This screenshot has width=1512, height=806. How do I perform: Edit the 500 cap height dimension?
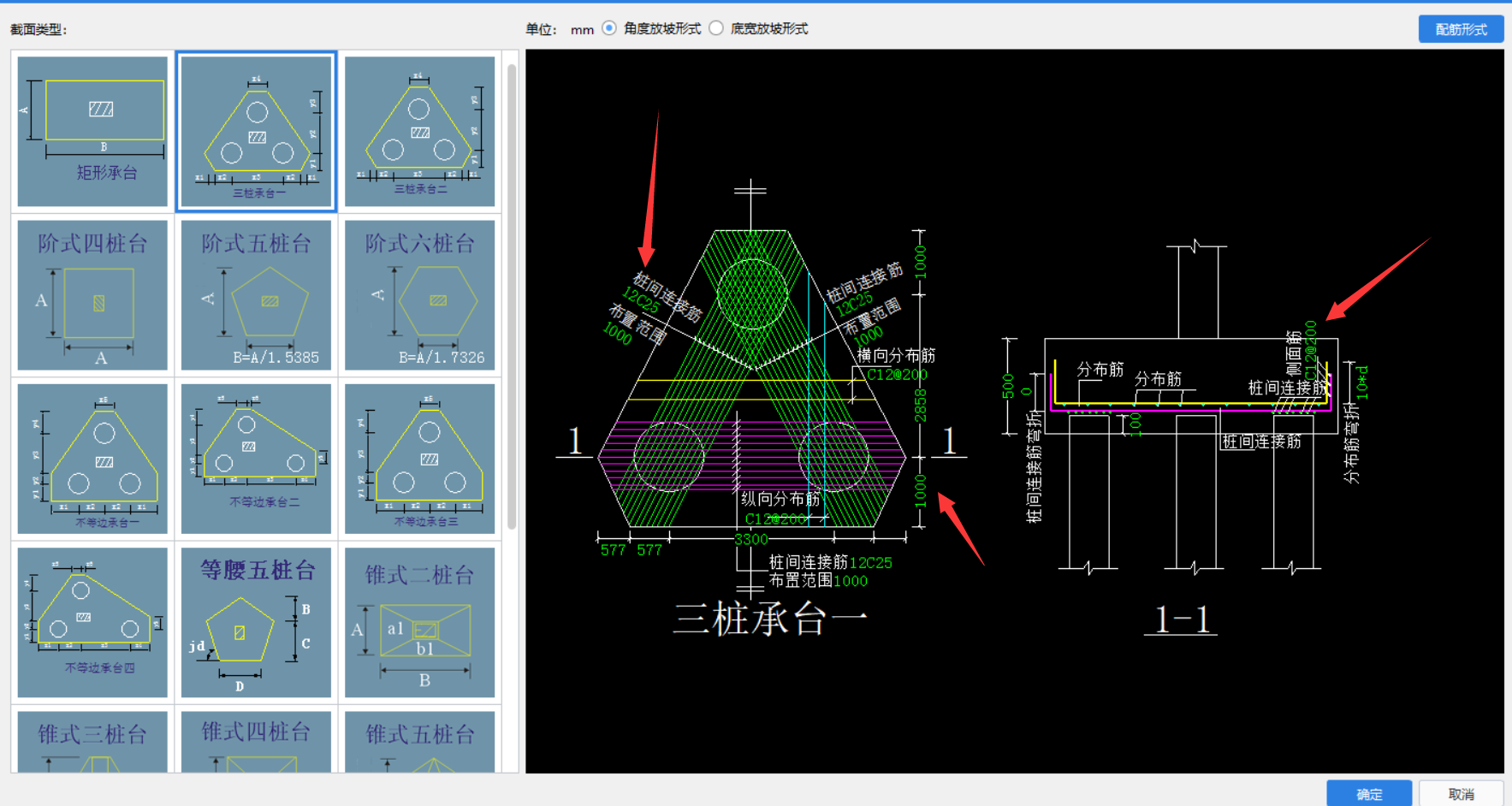coord(1008,386)
